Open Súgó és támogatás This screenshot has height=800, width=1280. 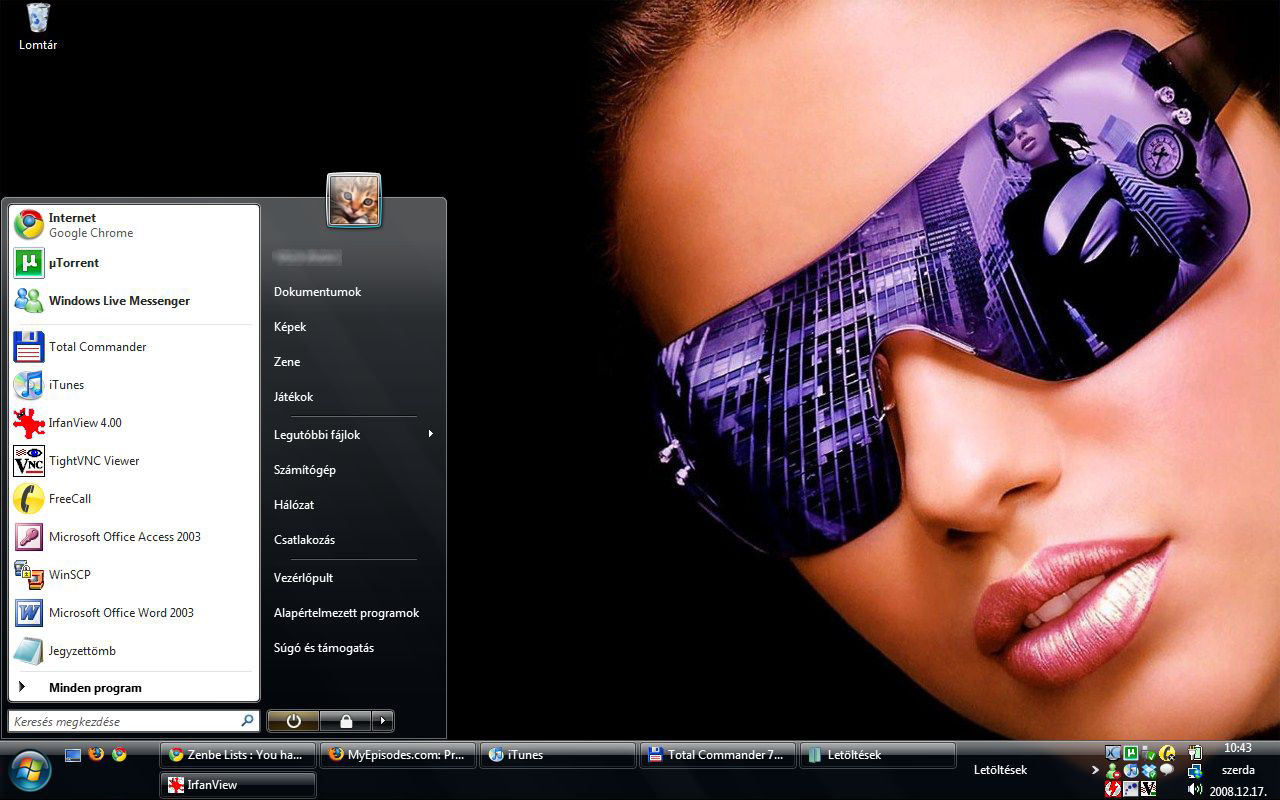tap(324, 648)
